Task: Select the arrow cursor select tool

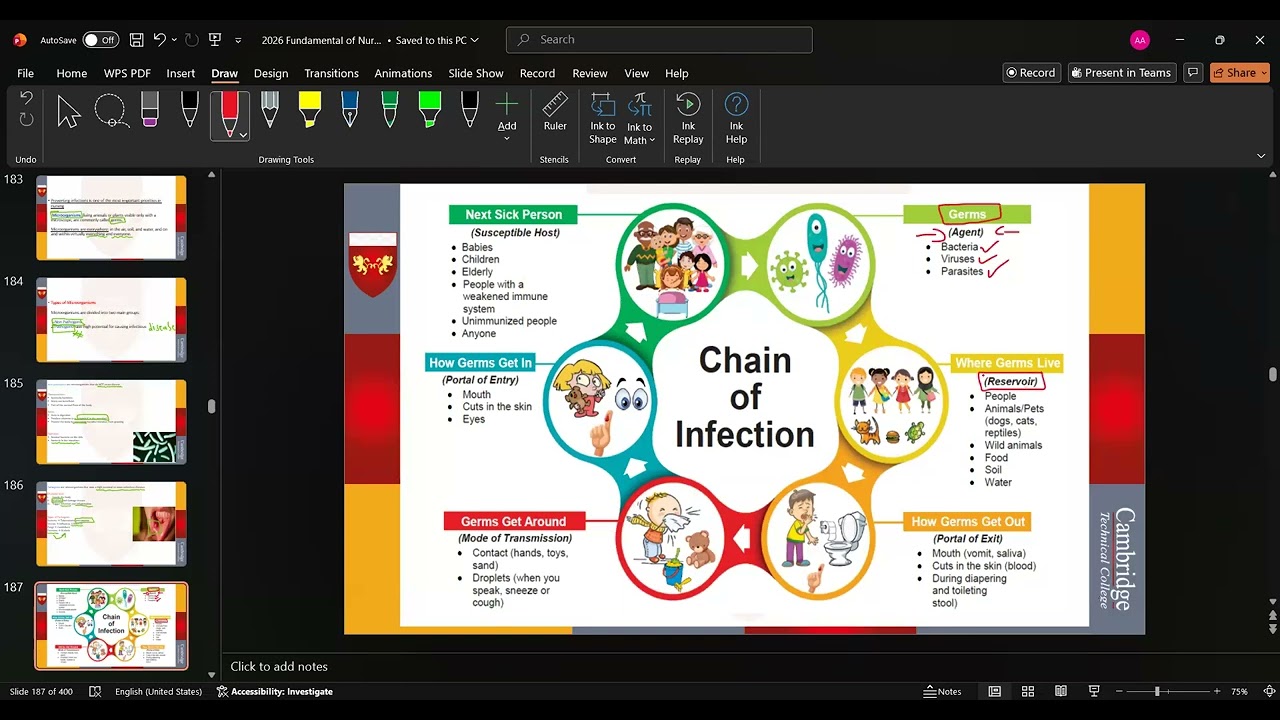Action: point(68,111)
